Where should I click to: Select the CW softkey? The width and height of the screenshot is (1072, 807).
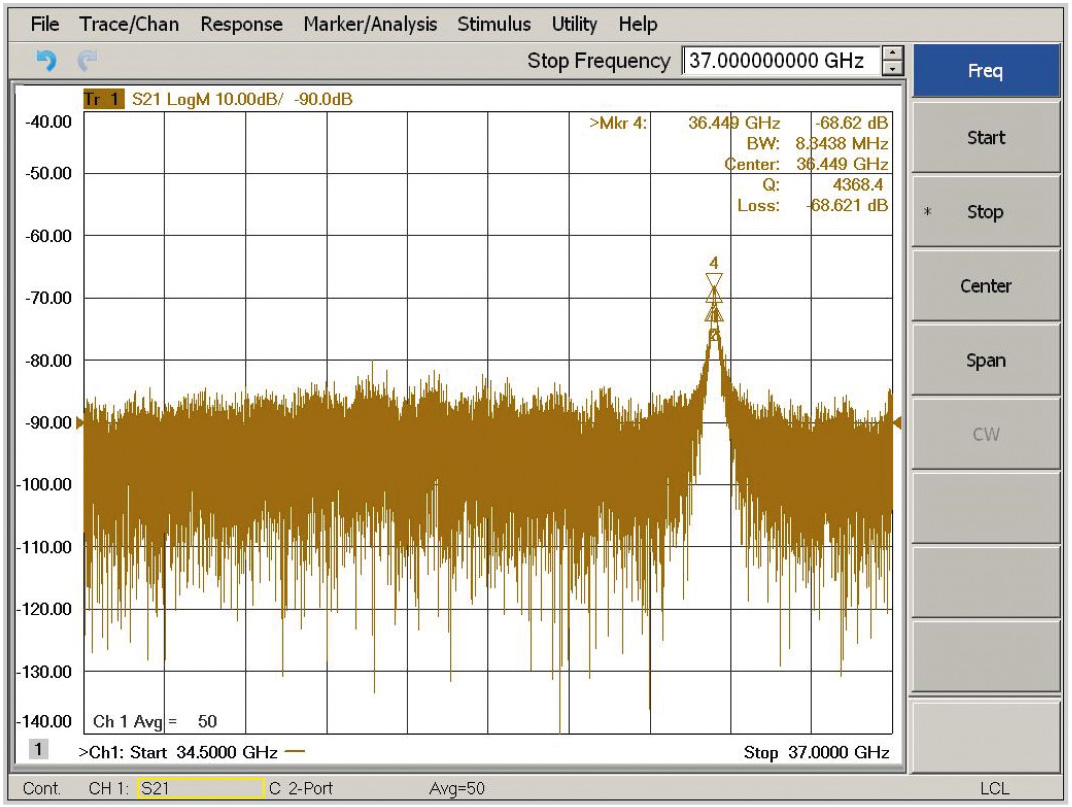(986, 434)
